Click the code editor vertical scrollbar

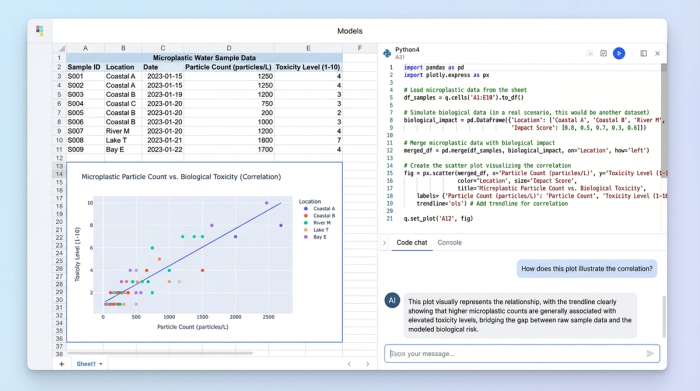[x=664, y=121]
